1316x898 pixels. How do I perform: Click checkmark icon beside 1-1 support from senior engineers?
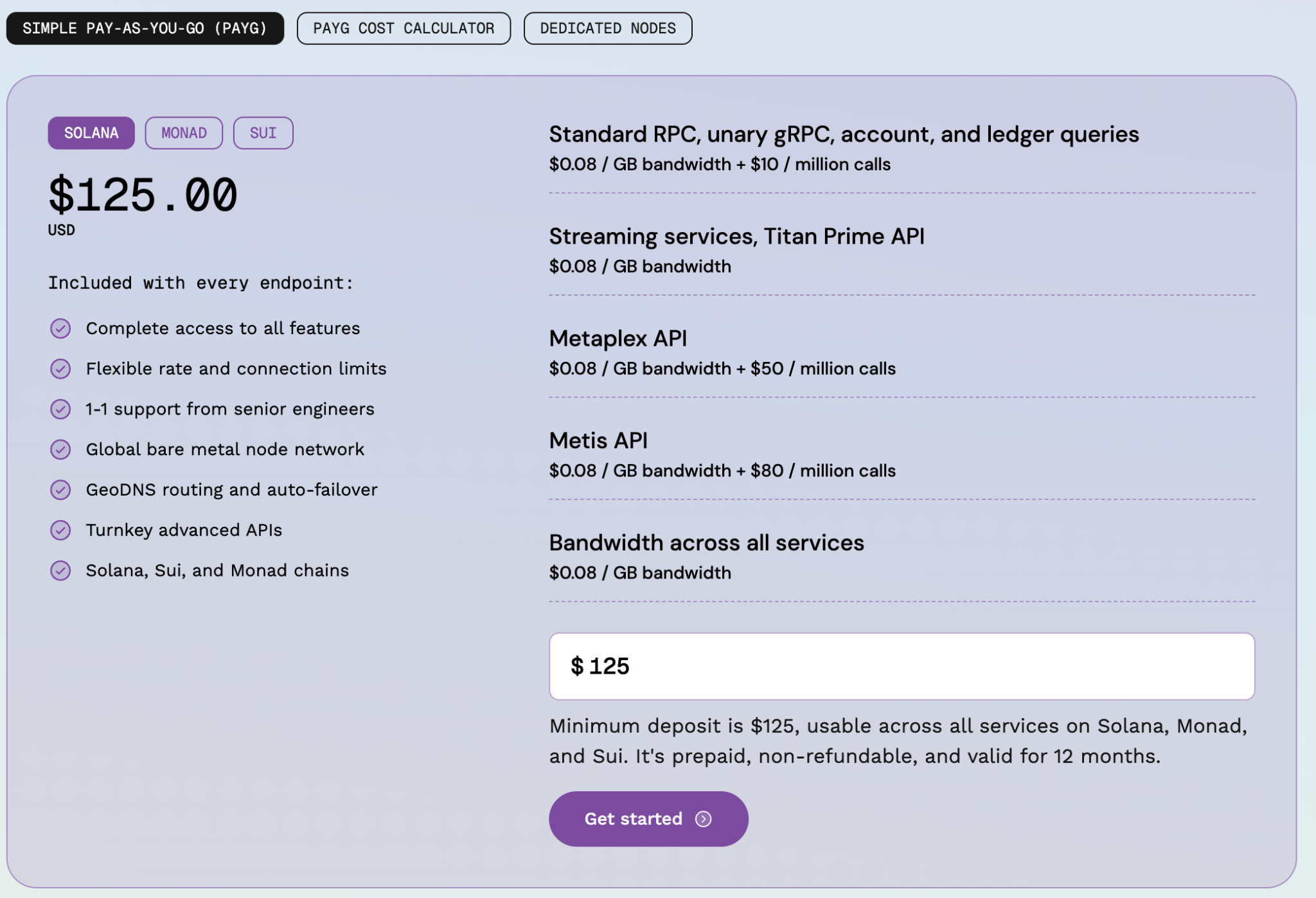coord(60,409)
